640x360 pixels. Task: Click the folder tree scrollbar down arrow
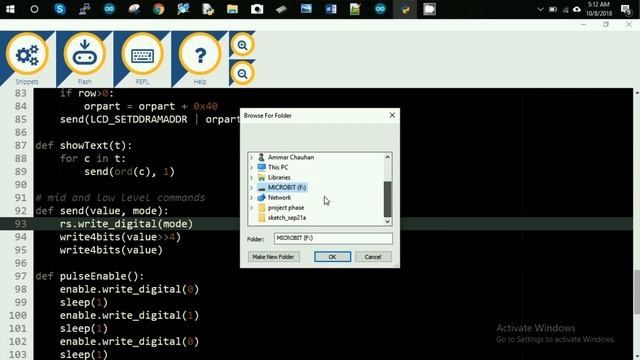[388, 221]
